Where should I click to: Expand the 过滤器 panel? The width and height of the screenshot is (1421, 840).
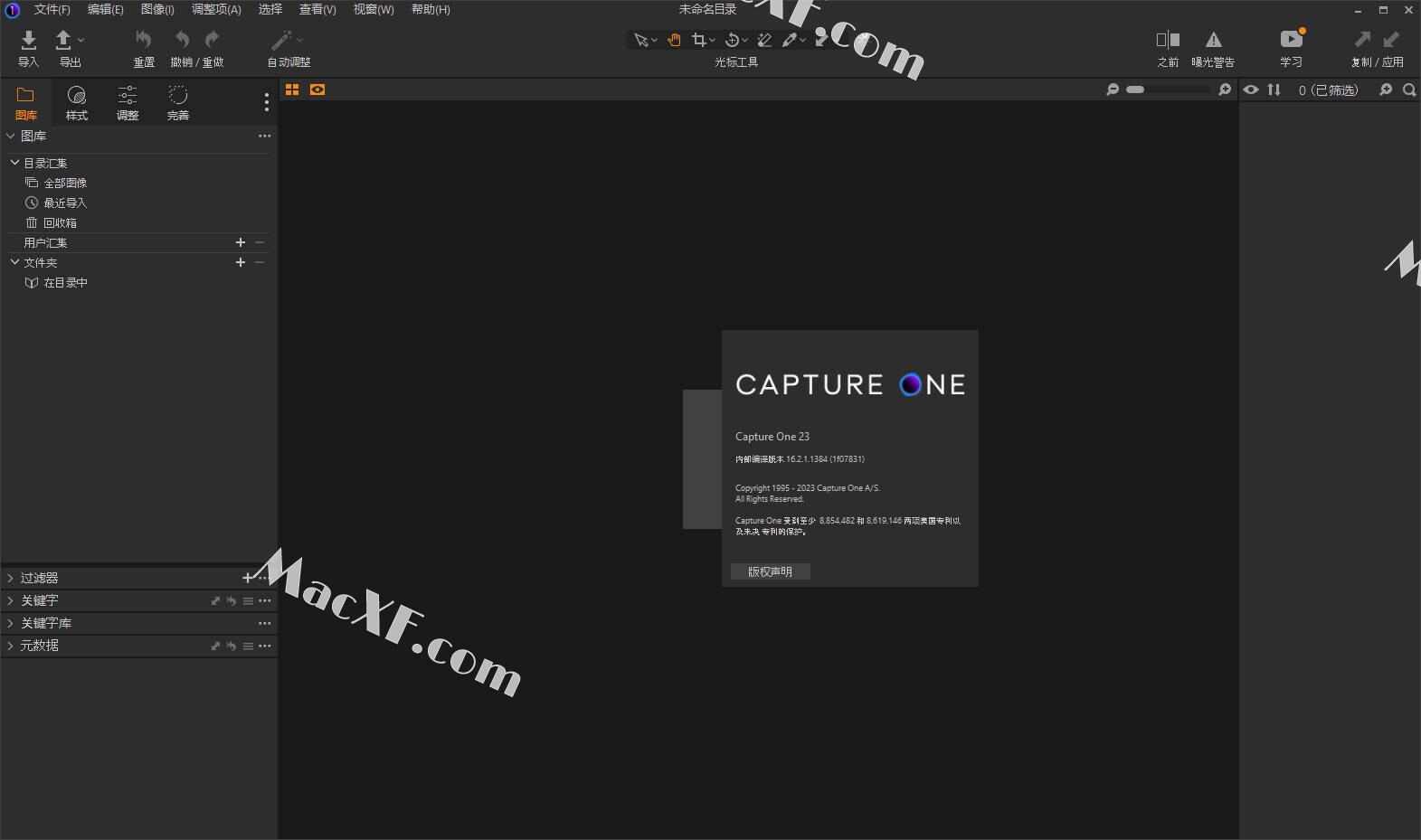pyautogui.click(x=11, y=578)
